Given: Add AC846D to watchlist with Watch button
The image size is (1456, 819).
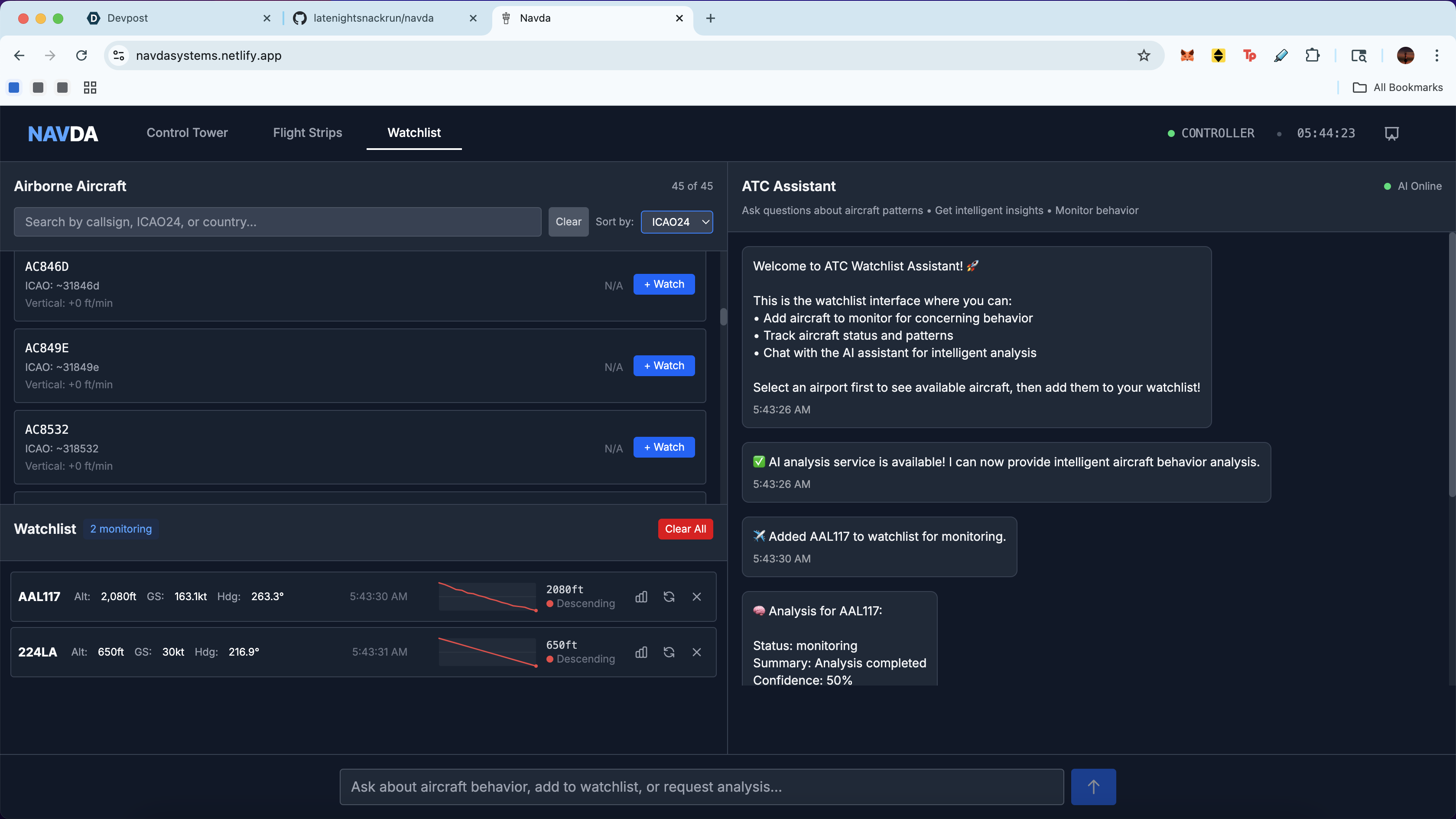Looking at the screenshot, I should coord(663,284).
